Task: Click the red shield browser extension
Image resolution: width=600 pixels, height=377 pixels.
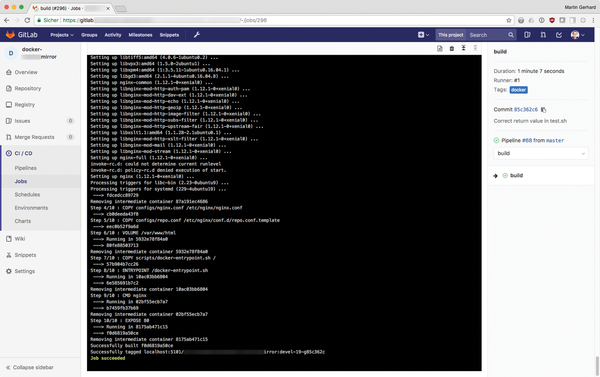Action: pos(552,20)
